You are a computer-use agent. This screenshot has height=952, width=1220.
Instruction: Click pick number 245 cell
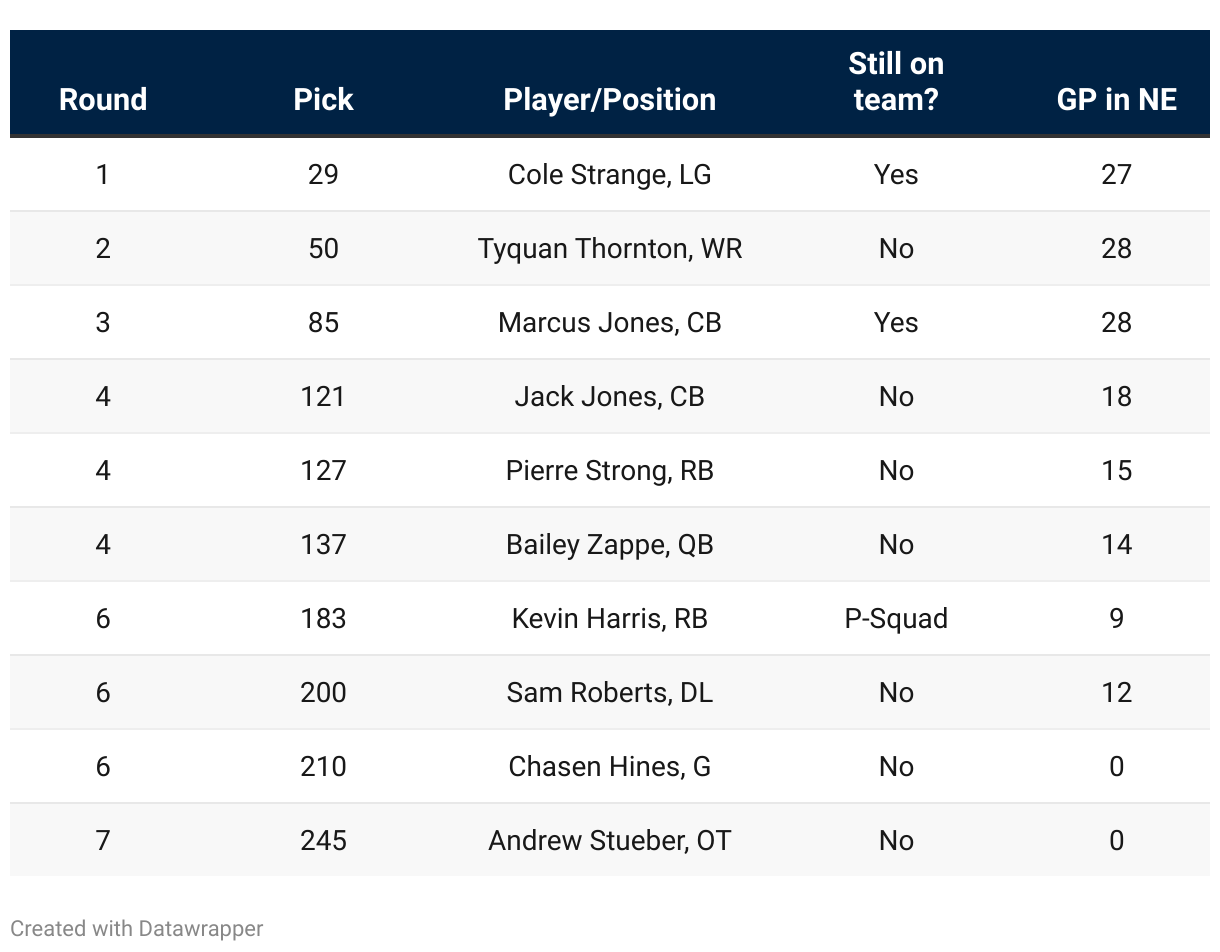(x=323, y=841)
